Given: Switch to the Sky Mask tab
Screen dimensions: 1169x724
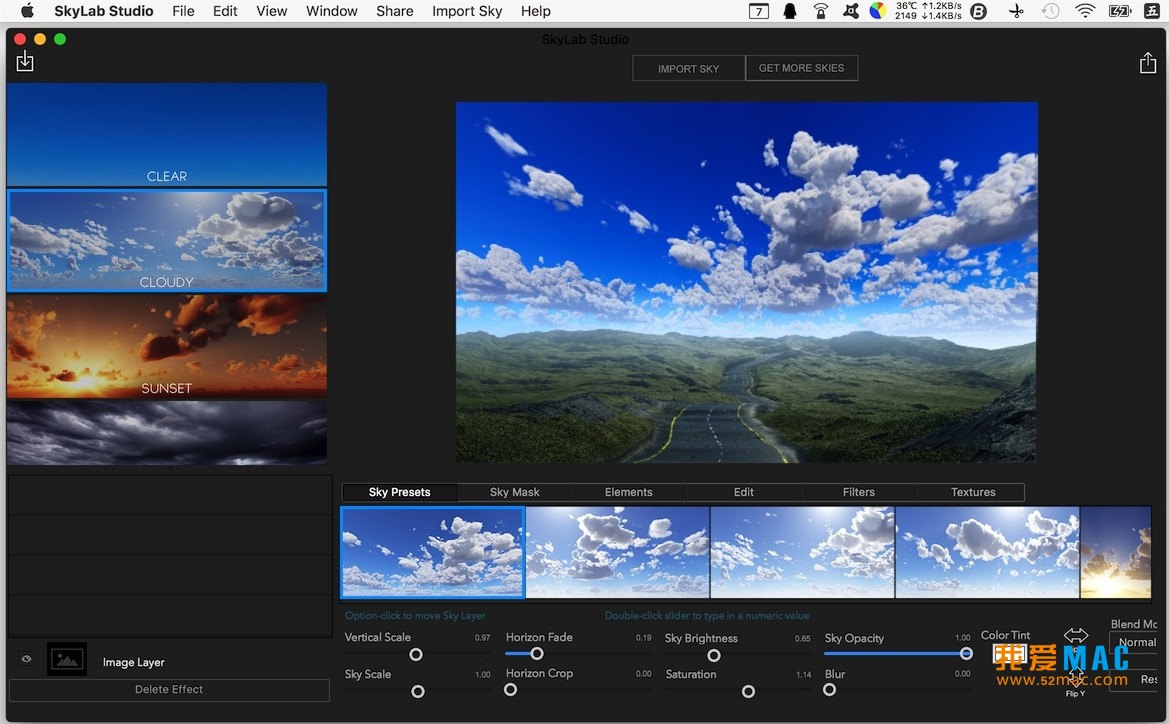Looking at the screenshot, I should click(514, 492).
